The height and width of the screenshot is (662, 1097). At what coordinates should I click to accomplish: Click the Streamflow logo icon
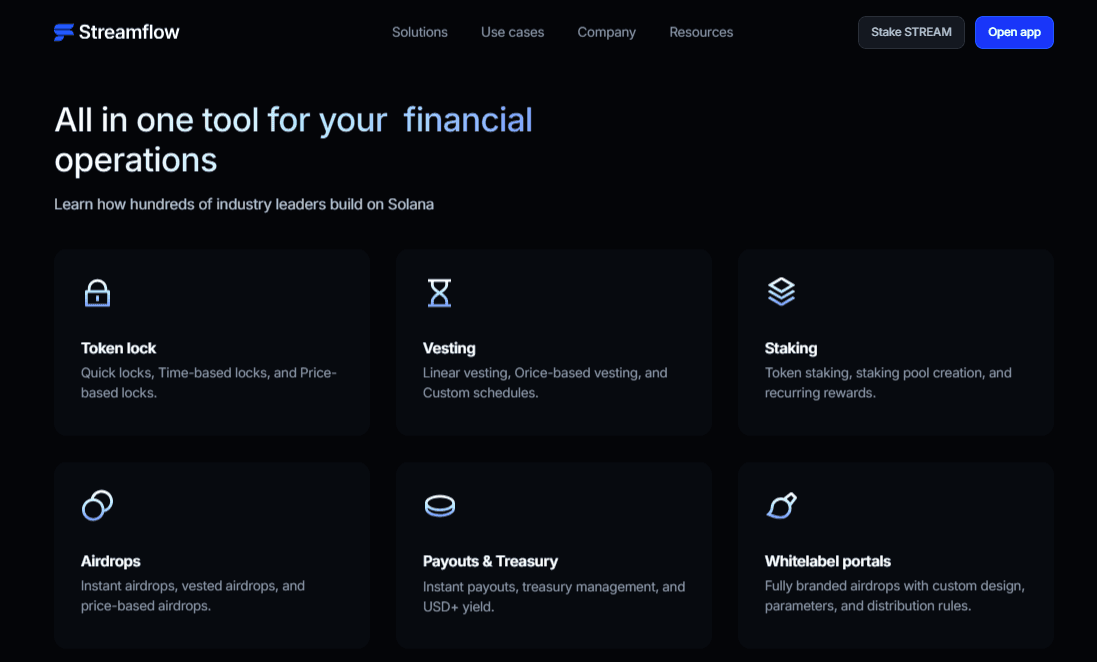pos(64,32)
